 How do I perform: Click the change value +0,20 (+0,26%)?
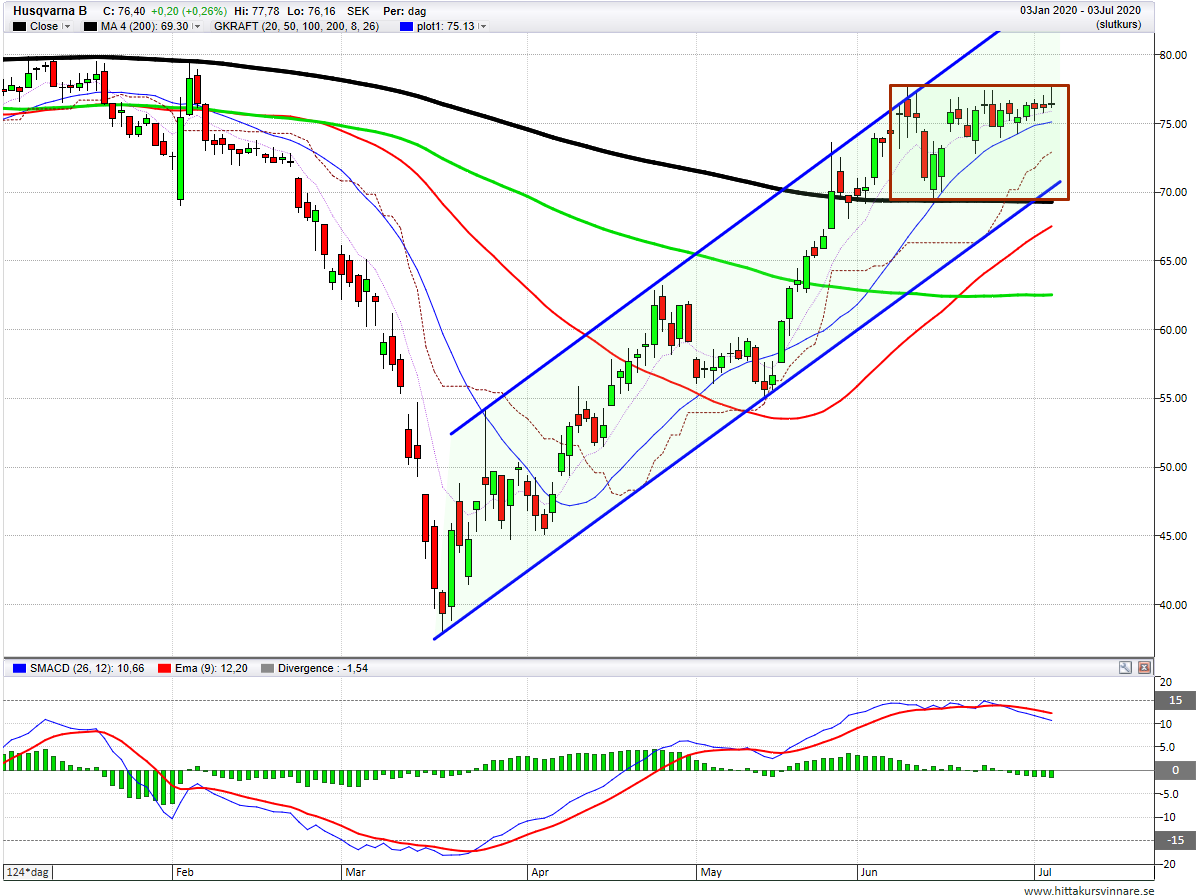[188, 11]
